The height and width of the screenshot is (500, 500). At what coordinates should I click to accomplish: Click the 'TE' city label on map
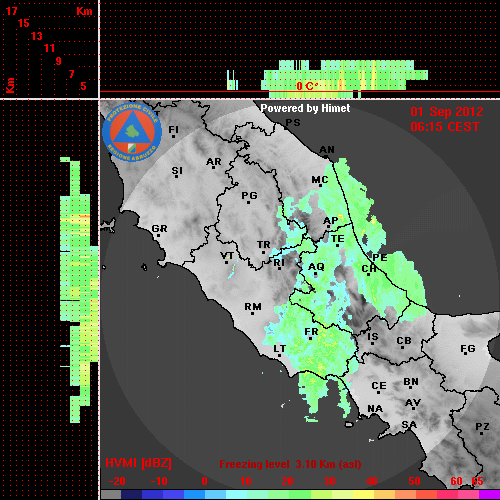(337, 239)
